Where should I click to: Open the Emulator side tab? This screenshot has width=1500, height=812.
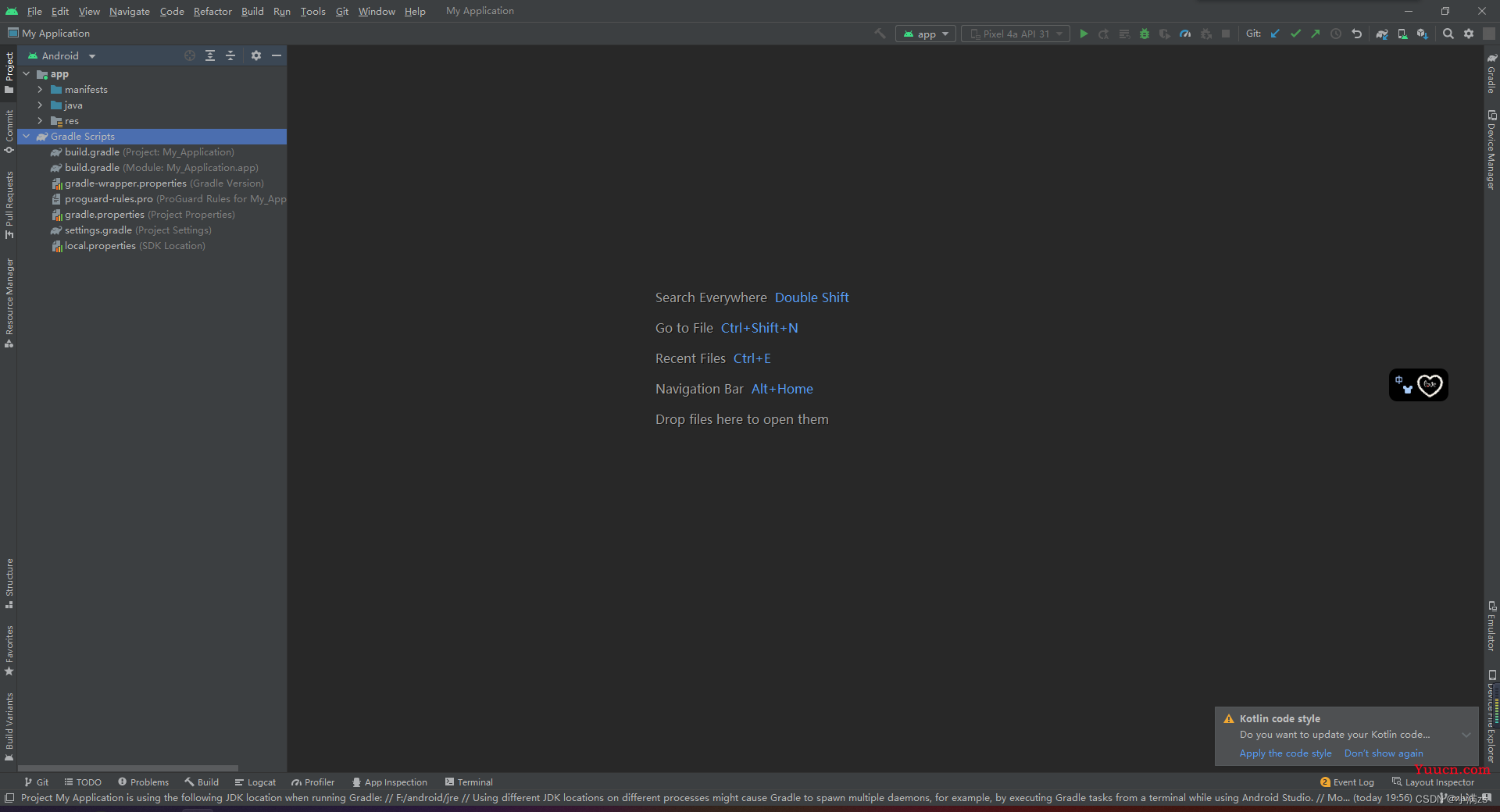pos(1491,626)
